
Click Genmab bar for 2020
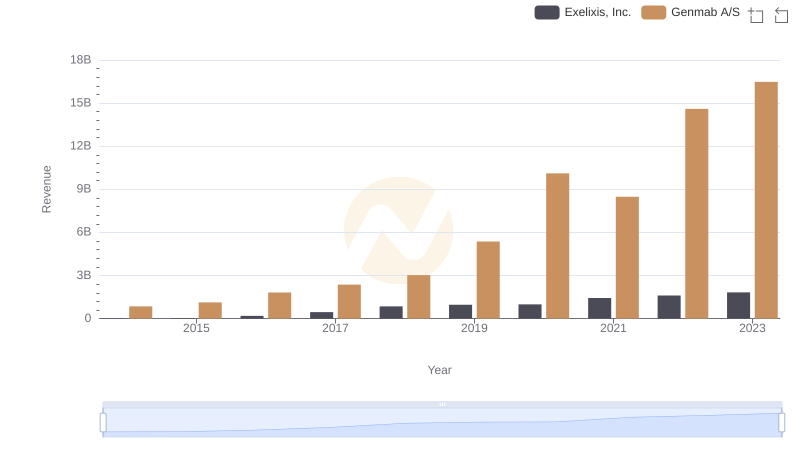click(x=558, y=246)
